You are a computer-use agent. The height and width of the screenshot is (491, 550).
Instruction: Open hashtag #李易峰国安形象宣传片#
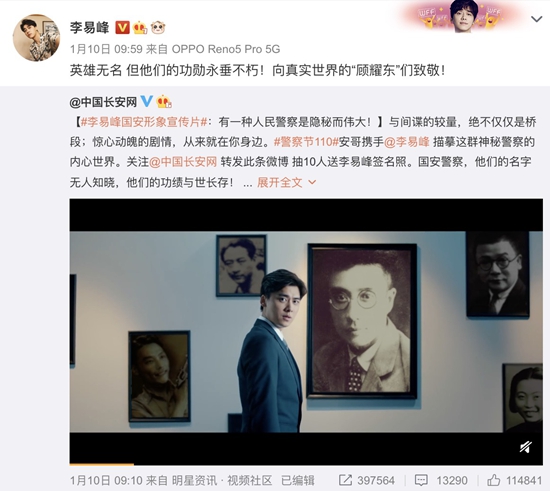[x=144, y=122]
